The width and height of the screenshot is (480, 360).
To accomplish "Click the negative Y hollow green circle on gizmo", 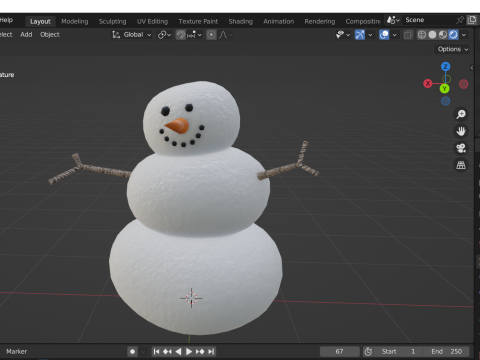I will coord(447,79).
